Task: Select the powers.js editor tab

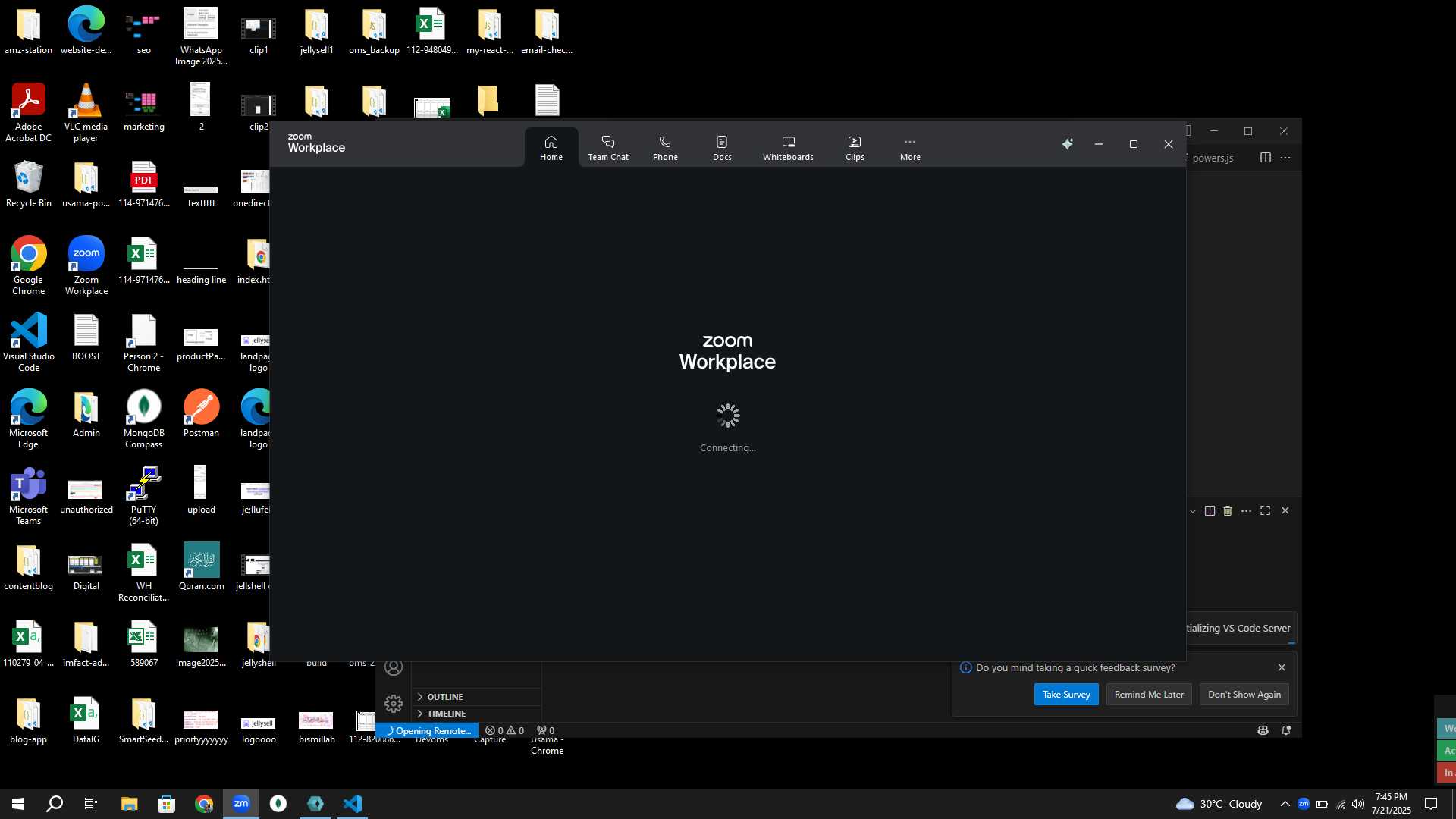Action: click(x=1212, y=158)
